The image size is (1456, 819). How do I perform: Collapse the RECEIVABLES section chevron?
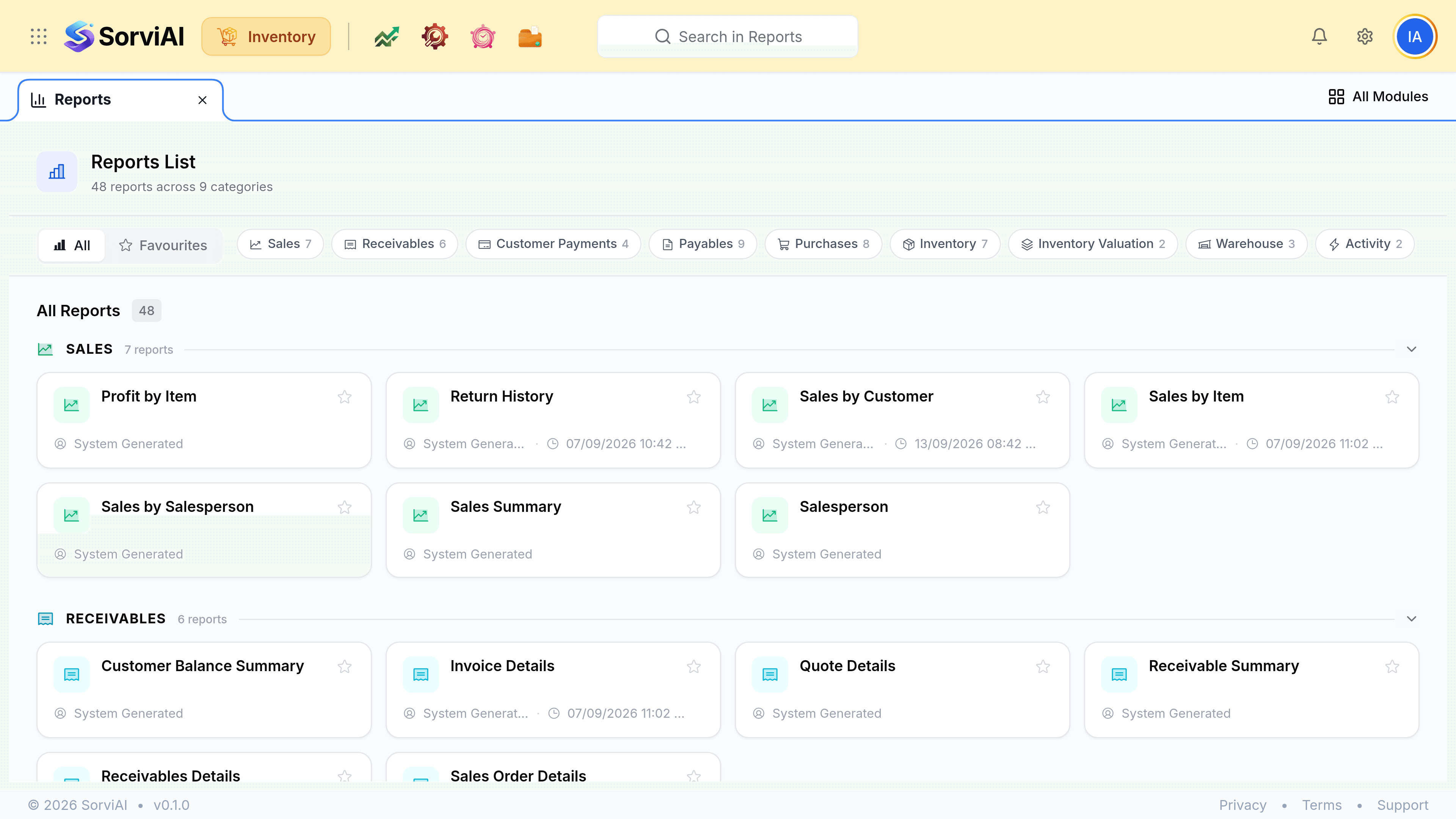(1411, 619)
